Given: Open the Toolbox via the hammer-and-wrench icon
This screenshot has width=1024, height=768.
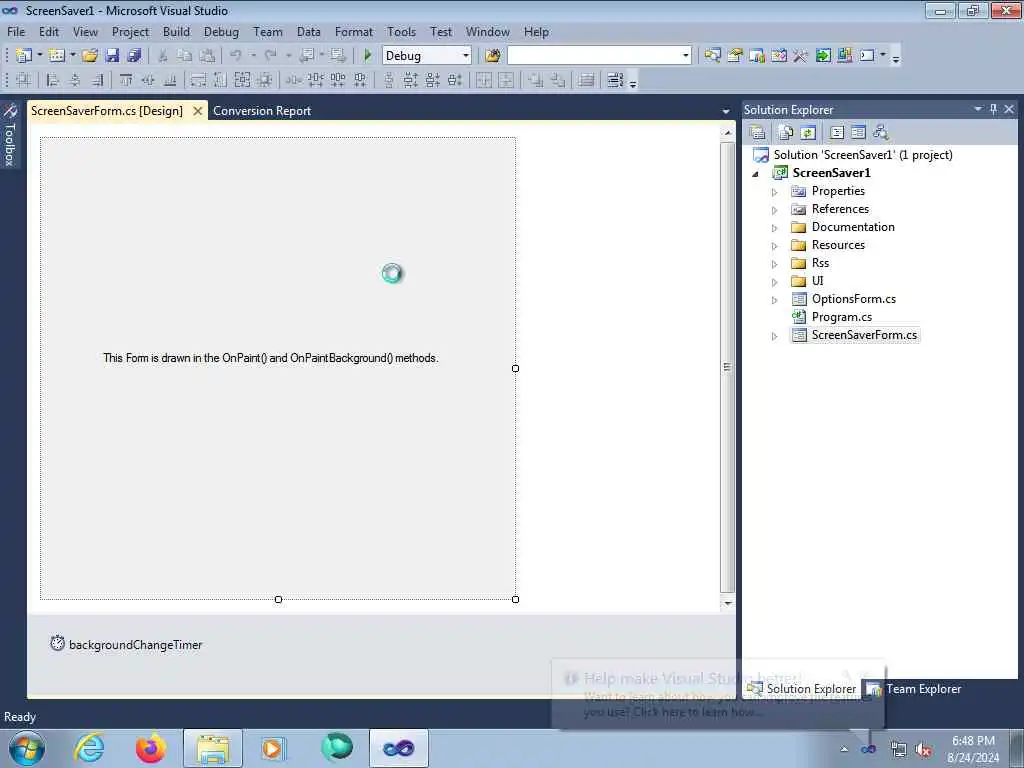Looking at the screenshot, I should [801, 56].
